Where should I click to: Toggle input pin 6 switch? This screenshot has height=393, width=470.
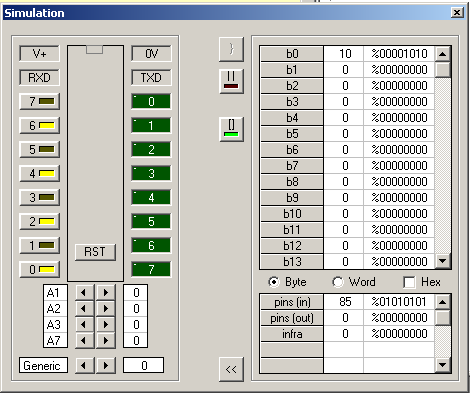point(40,125)
